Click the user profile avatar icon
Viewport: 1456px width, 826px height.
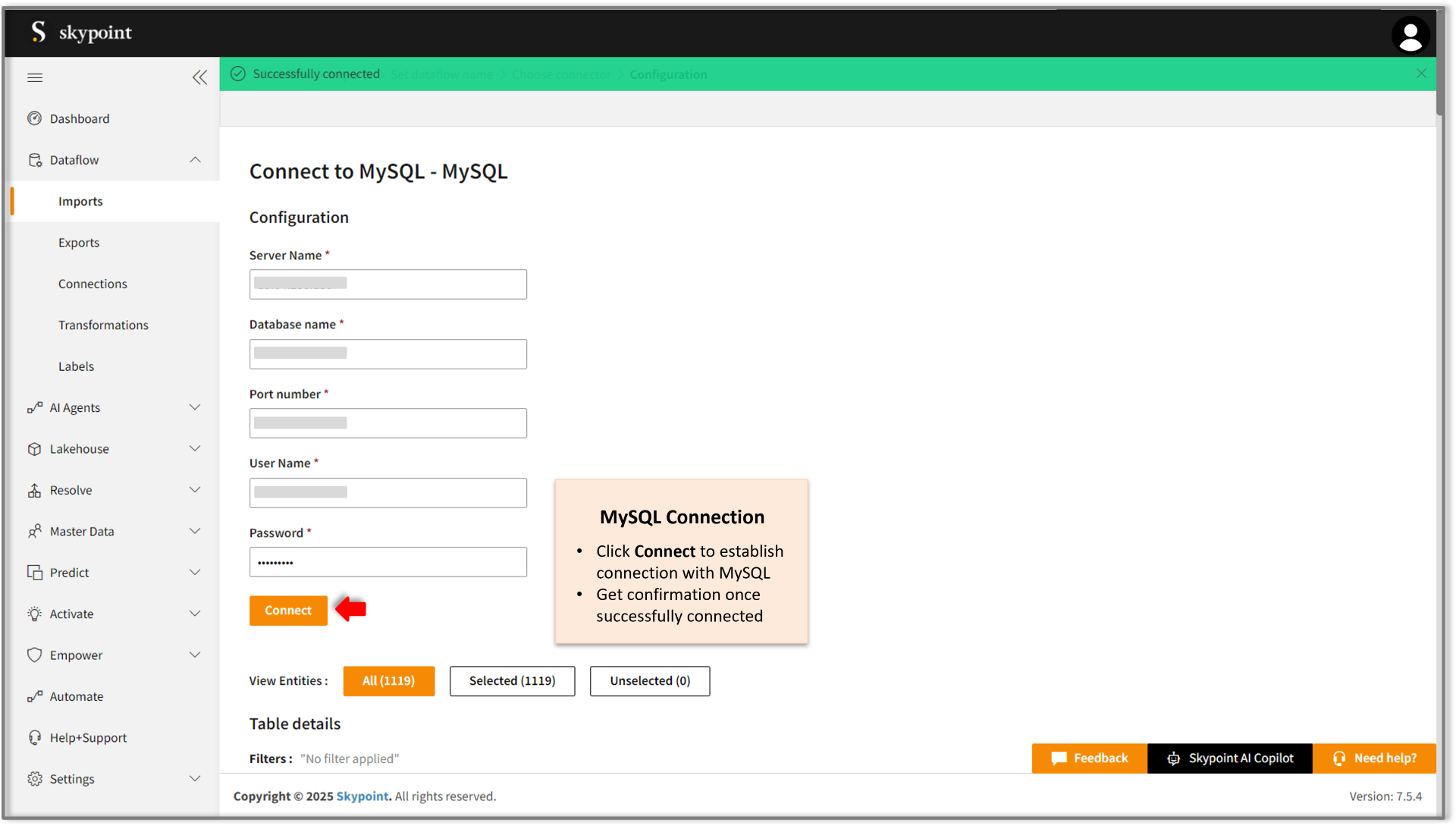pyautogui.click(x=1410, y=35)
